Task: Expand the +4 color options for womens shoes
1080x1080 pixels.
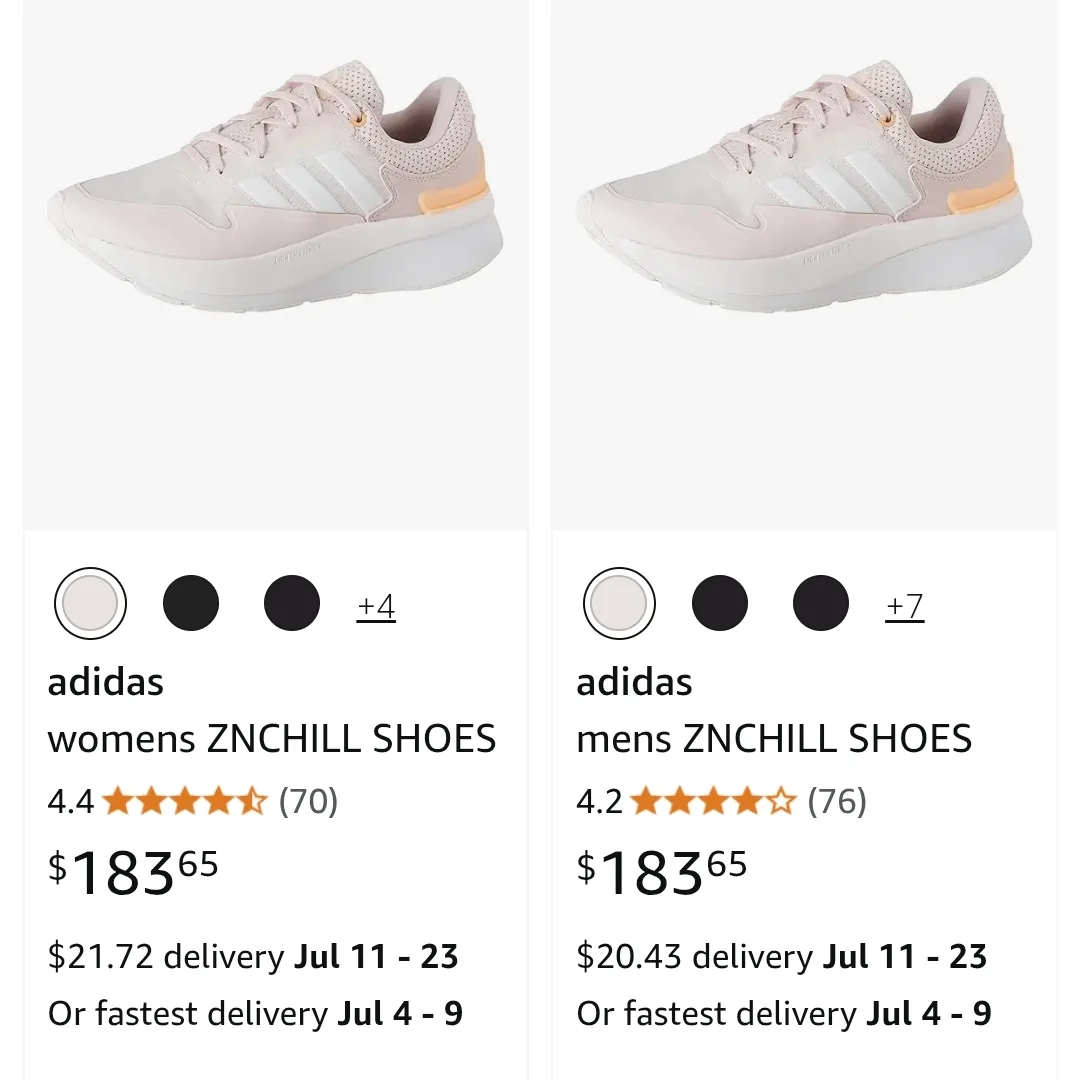Action: [376, 604]
